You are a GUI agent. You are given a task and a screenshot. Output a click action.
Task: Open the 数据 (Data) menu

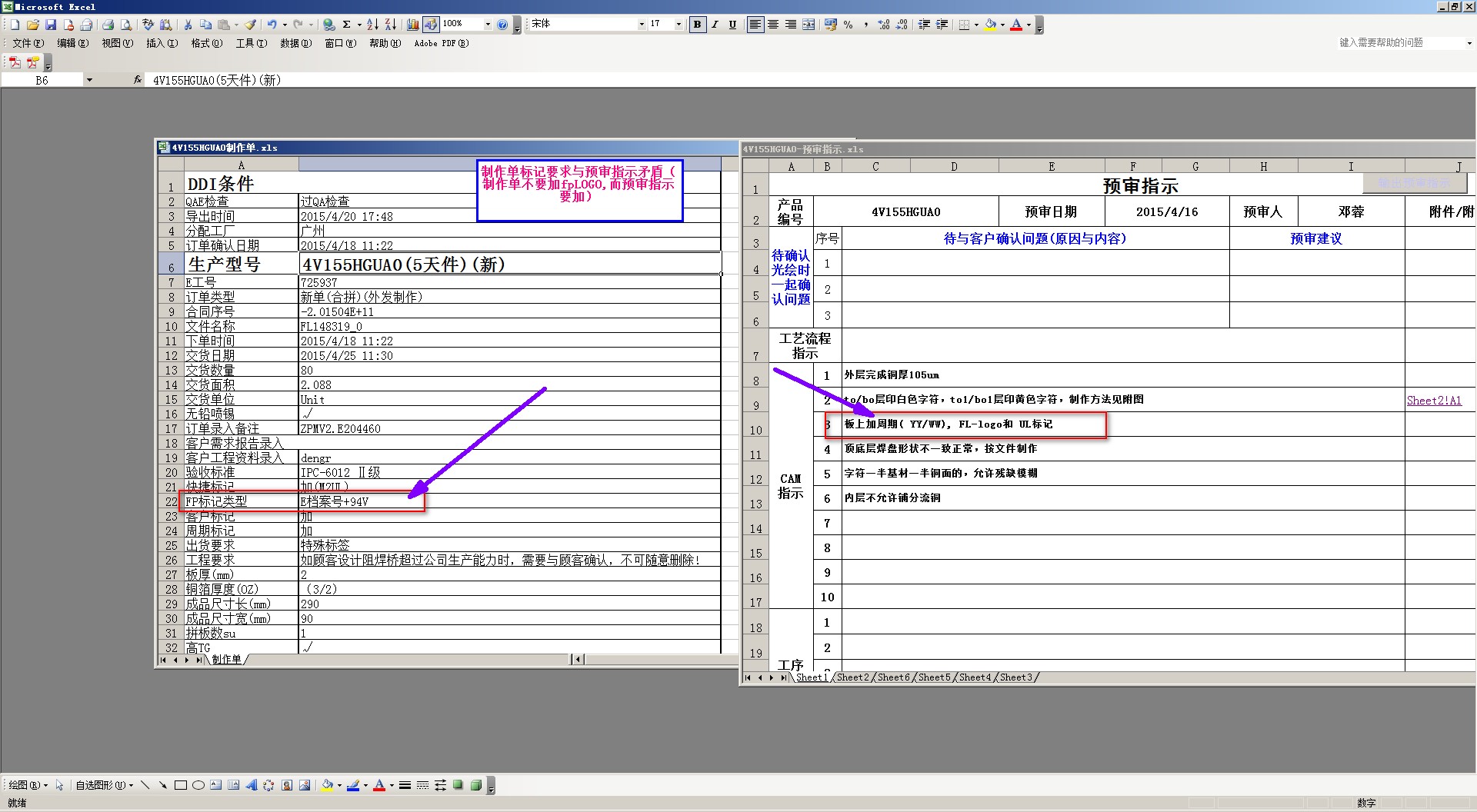(x=296, y=43)
